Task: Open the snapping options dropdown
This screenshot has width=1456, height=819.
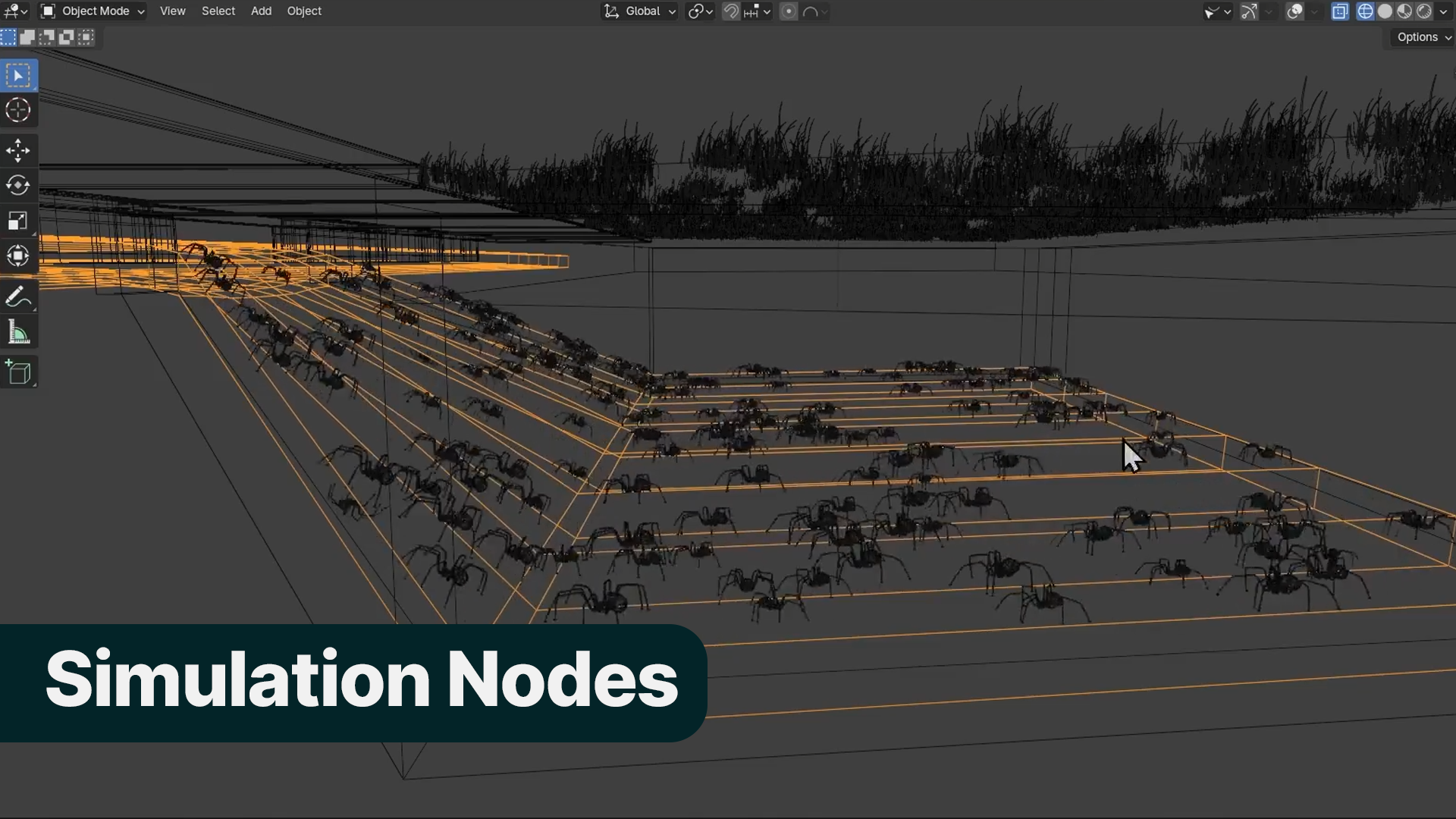Action: [x=757, y=11]
